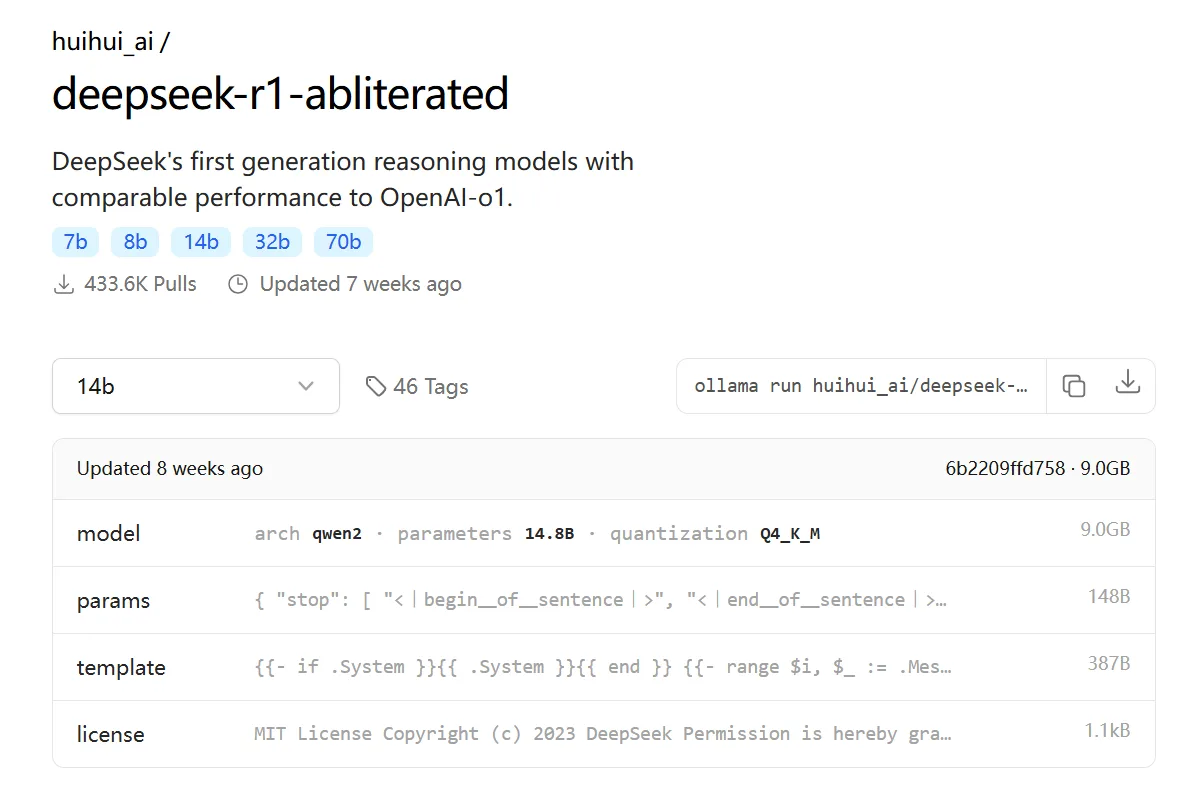
Task: Open the 14b model version dropdown
Action: click(196, 386)
